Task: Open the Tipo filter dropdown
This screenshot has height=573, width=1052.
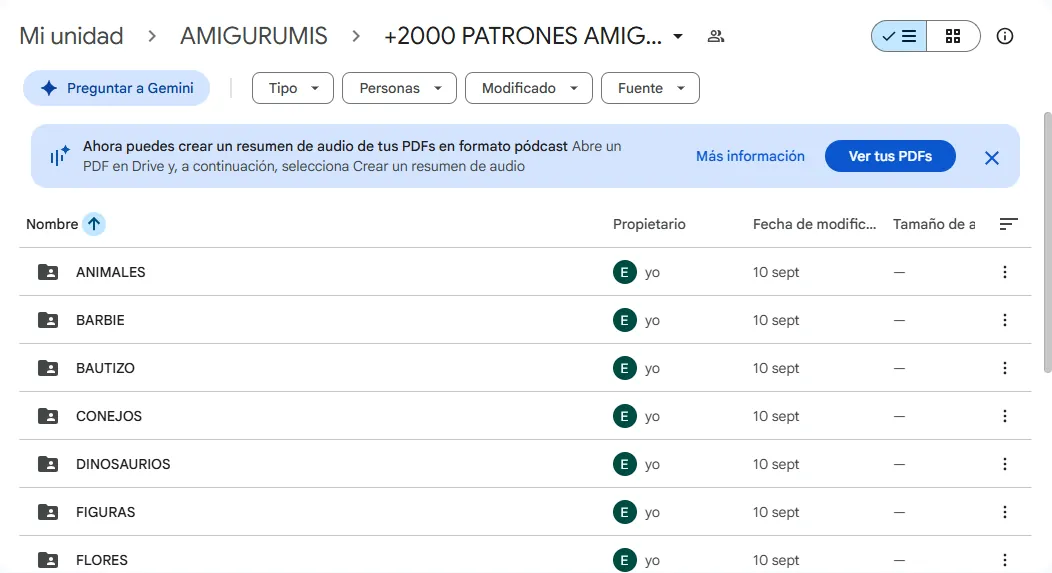Action: (293, 88)
